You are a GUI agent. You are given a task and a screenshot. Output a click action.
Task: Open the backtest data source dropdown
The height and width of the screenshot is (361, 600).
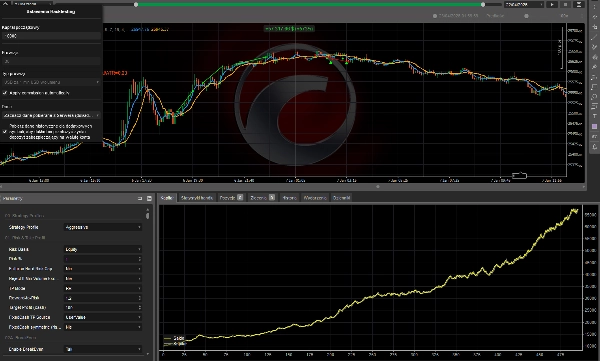51,115
